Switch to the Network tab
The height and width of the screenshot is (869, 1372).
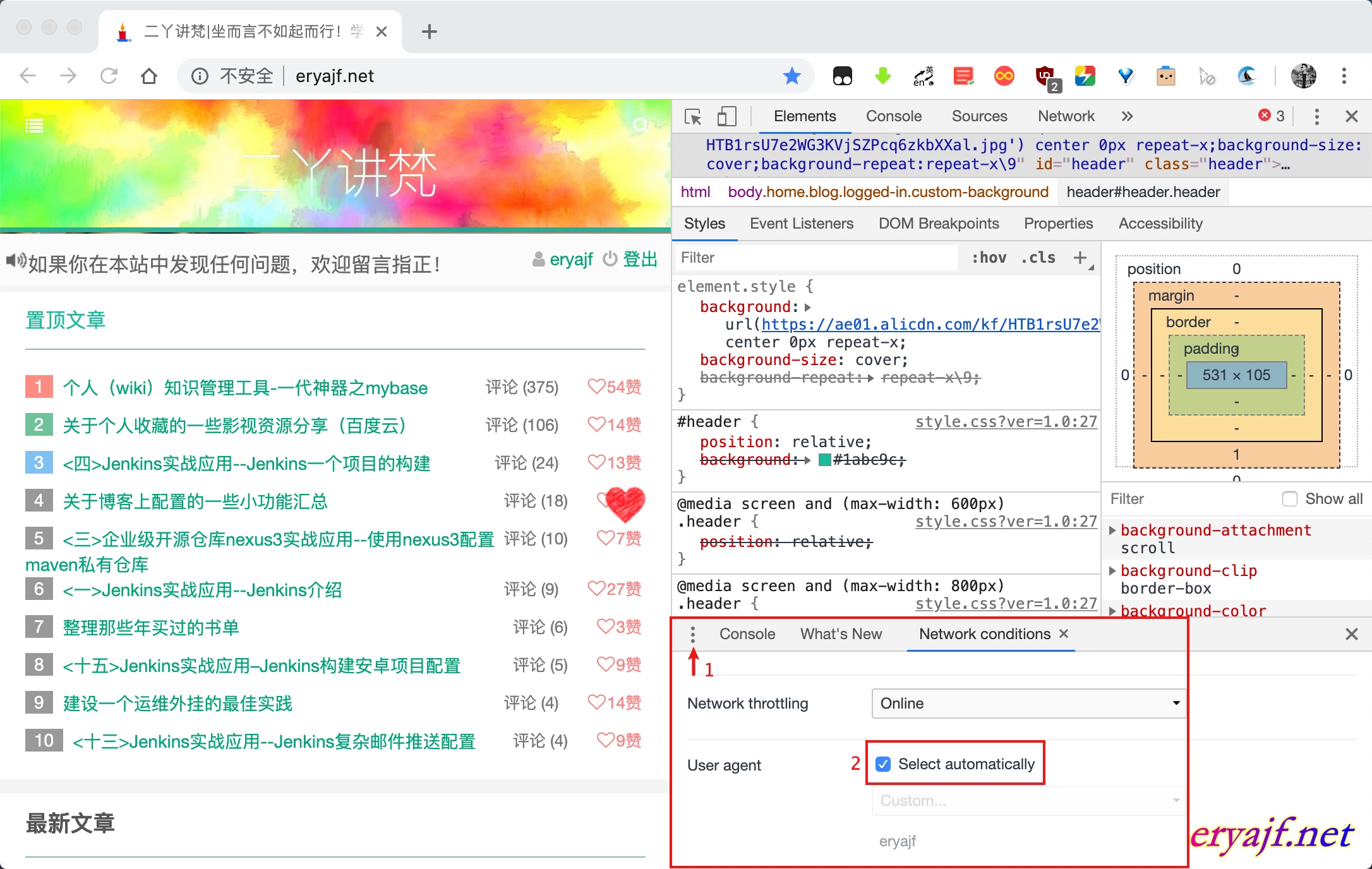coord(1066,116)
